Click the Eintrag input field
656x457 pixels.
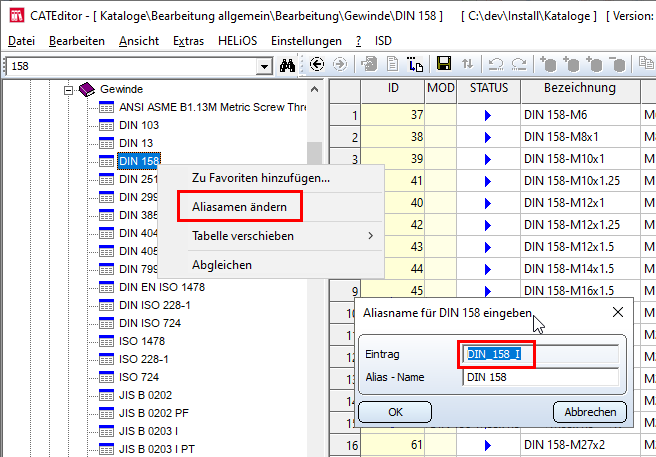pos(540,354)
